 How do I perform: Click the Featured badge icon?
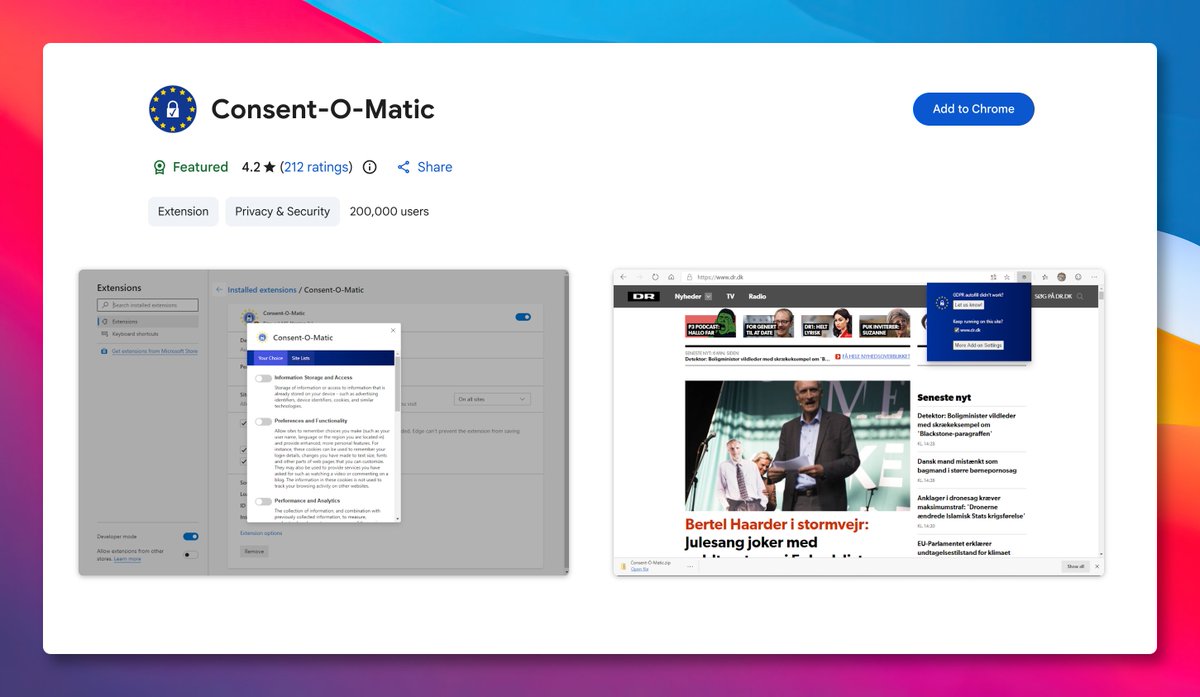click(158, 167)
